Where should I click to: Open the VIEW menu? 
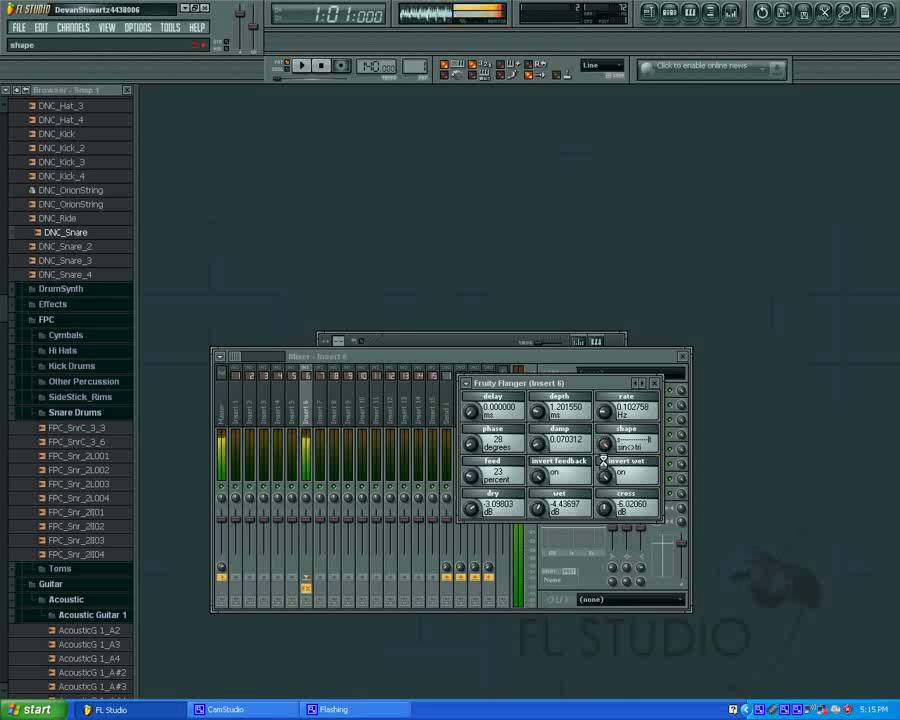107,28
